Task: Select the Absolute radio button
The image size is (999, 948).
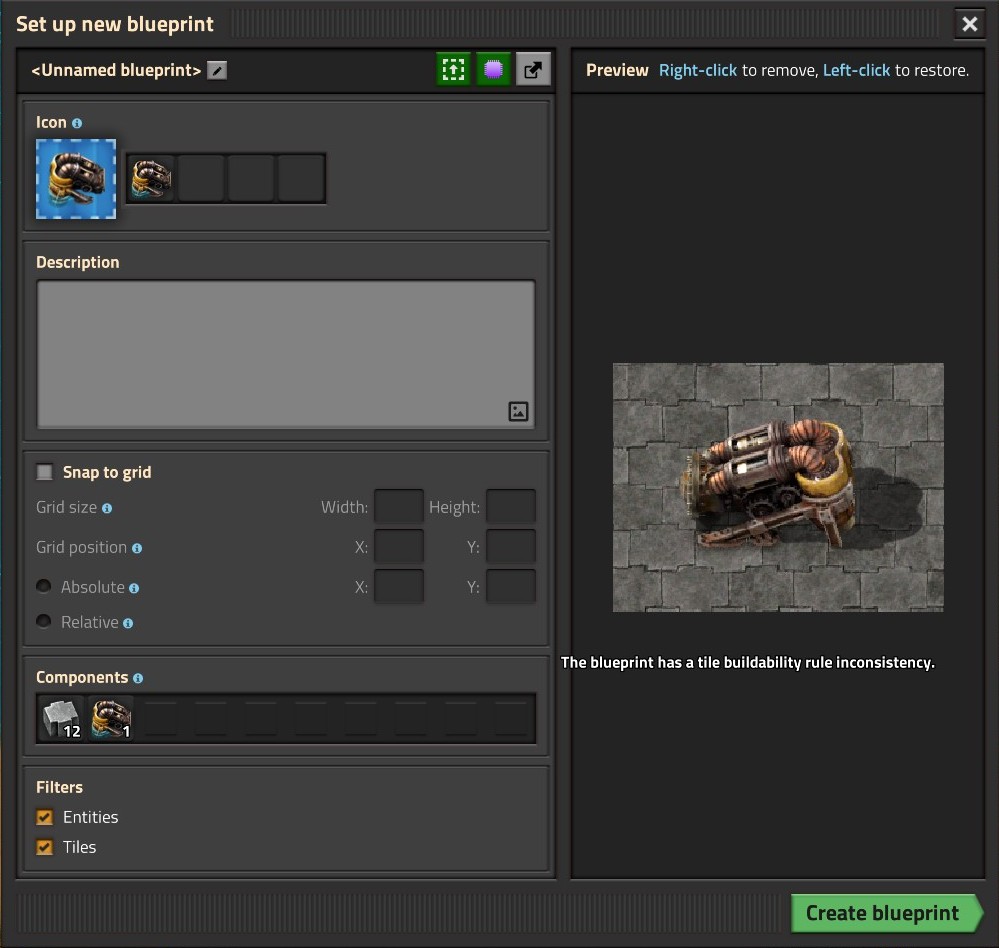Action: pos(44,587)
